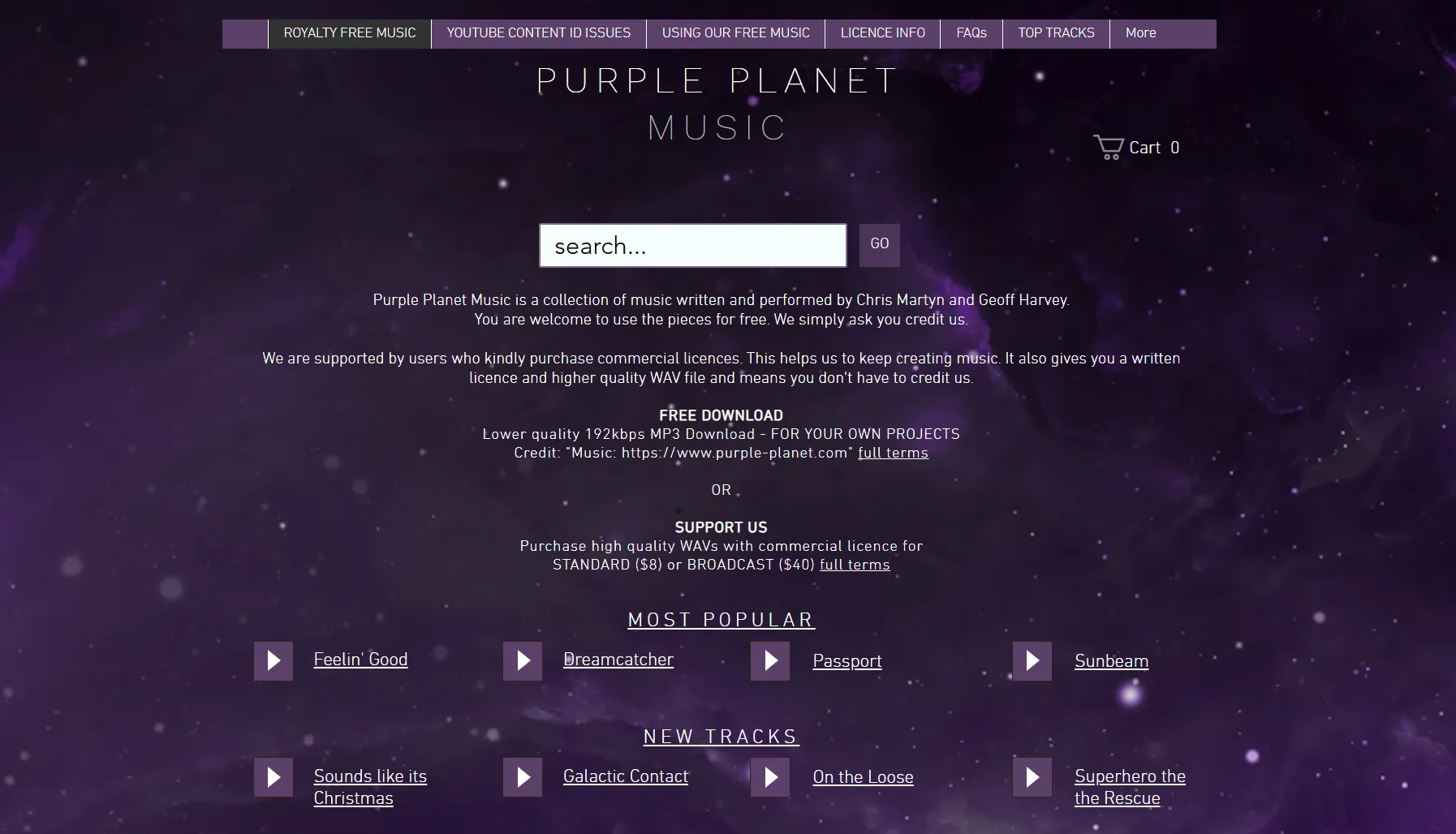The image size is (1456, 834).
Task: Open the LICENCE INFO page
Action: (x=882, y=33)
